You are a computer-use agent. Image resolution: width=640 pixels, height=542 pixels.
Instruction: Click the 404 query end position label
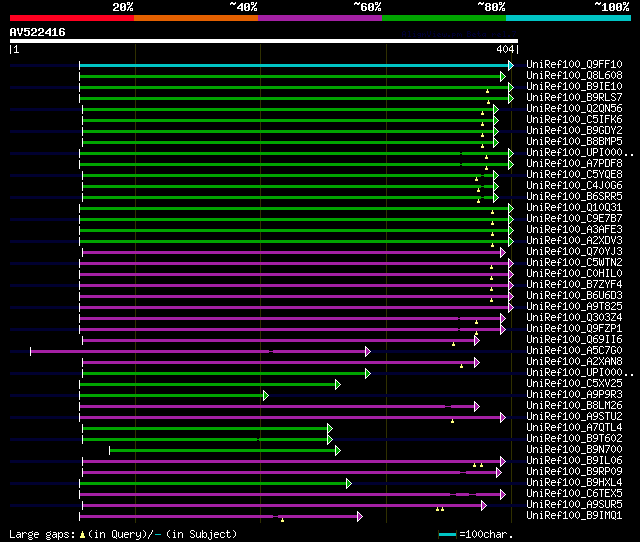[x=505, y=49]
